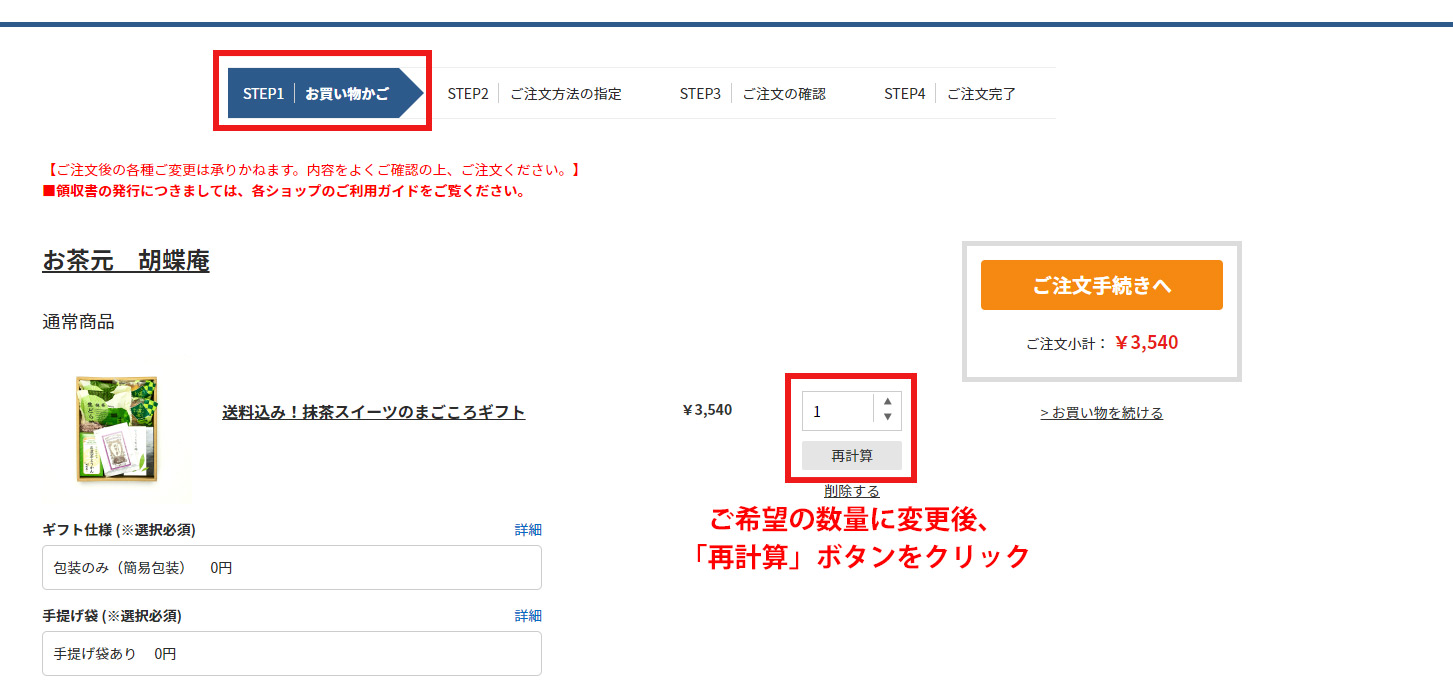Click the matcha gift product thumbnail
Screen dimensions: 1453x700
[x=118, y=430]
